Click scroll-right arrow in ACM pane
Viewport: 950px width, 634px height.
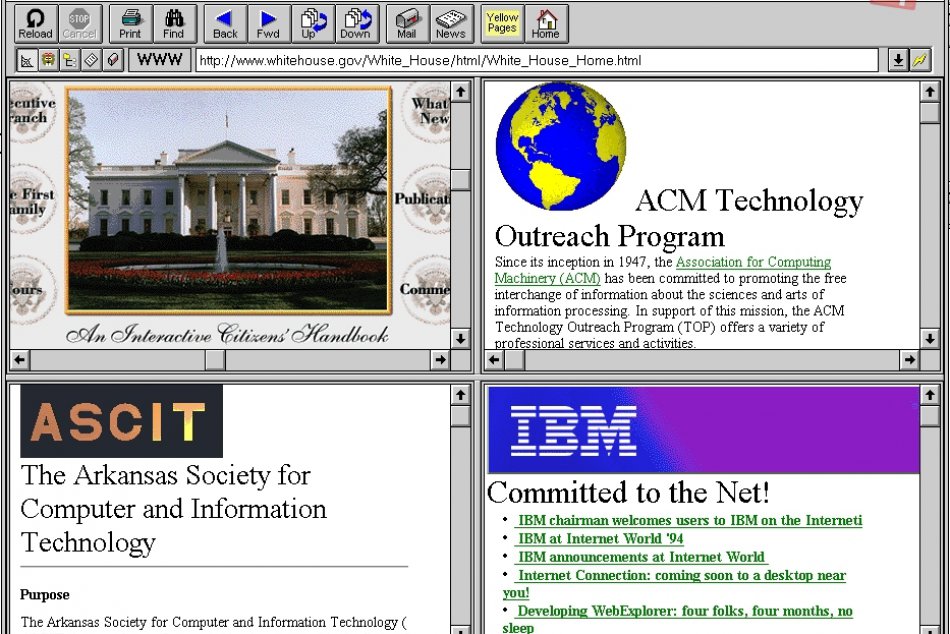coord(909,360)
